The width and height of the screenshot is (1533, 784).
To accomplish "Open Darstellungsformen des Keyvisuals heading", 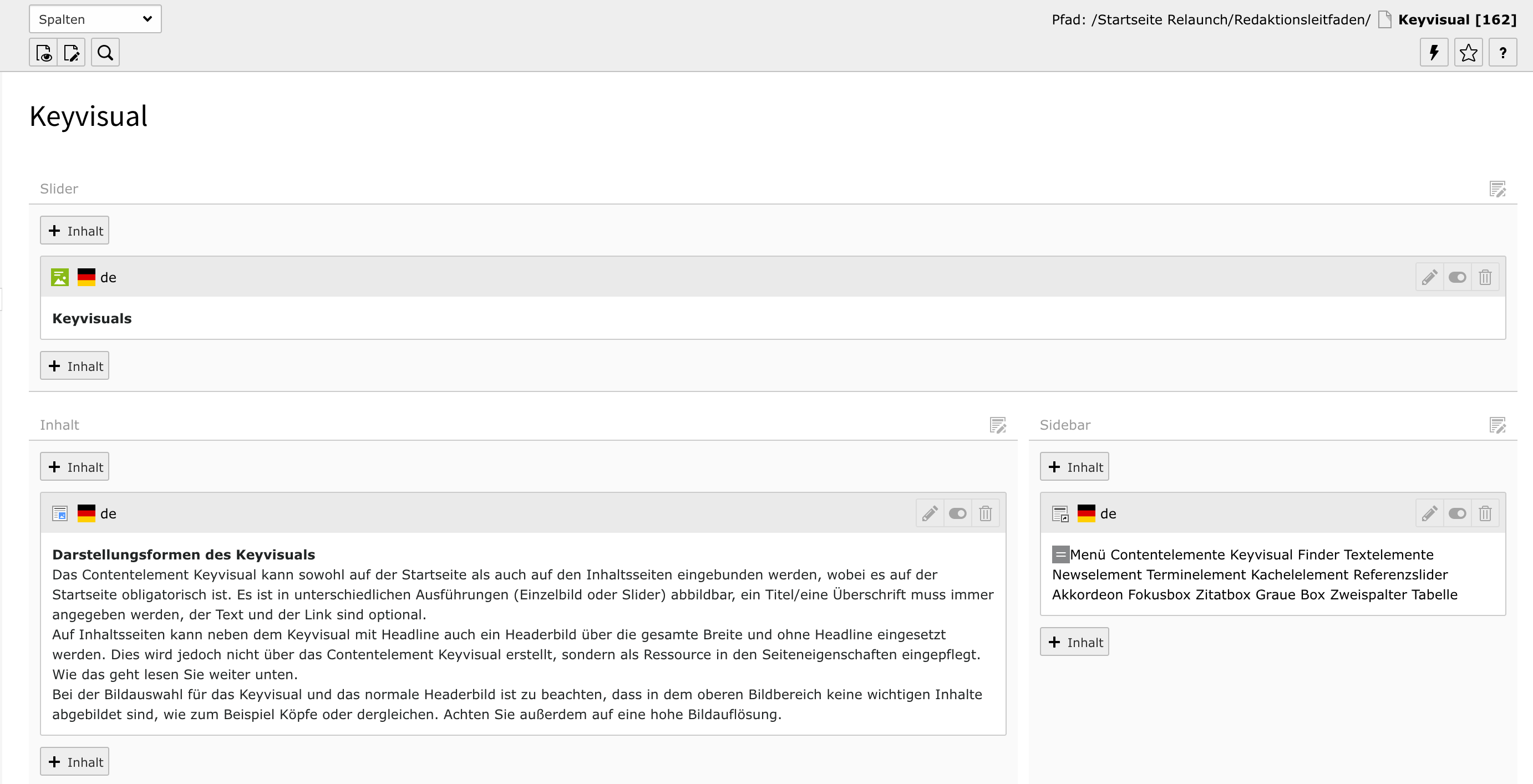I will [183, 555].
